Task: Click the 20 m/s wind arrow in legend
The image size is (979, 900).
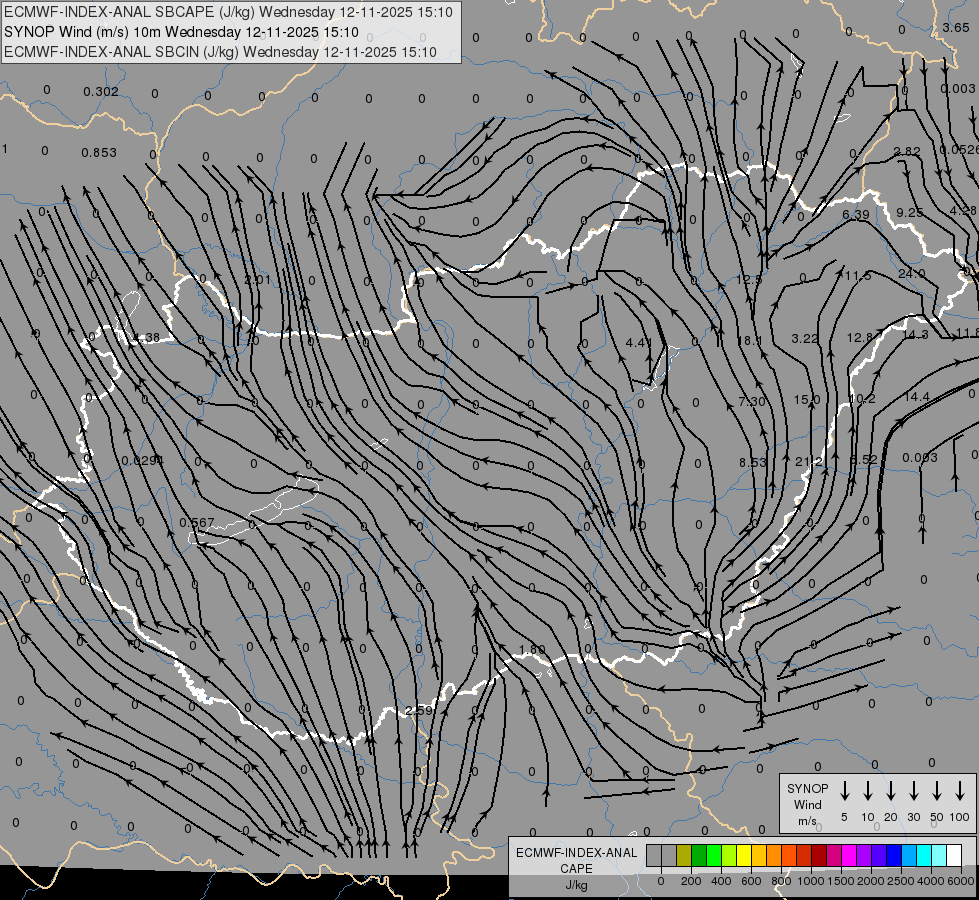Action: tap(890, 791)
